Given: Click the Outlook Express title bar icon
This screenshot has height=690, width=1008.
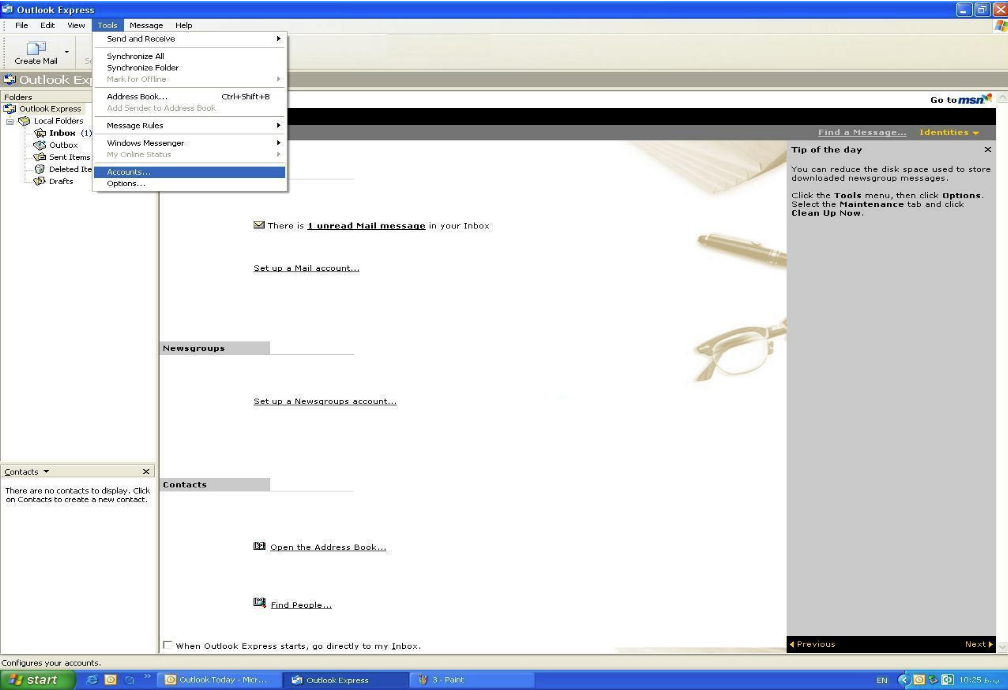Looking at the screenshot, I should [8, 9].
